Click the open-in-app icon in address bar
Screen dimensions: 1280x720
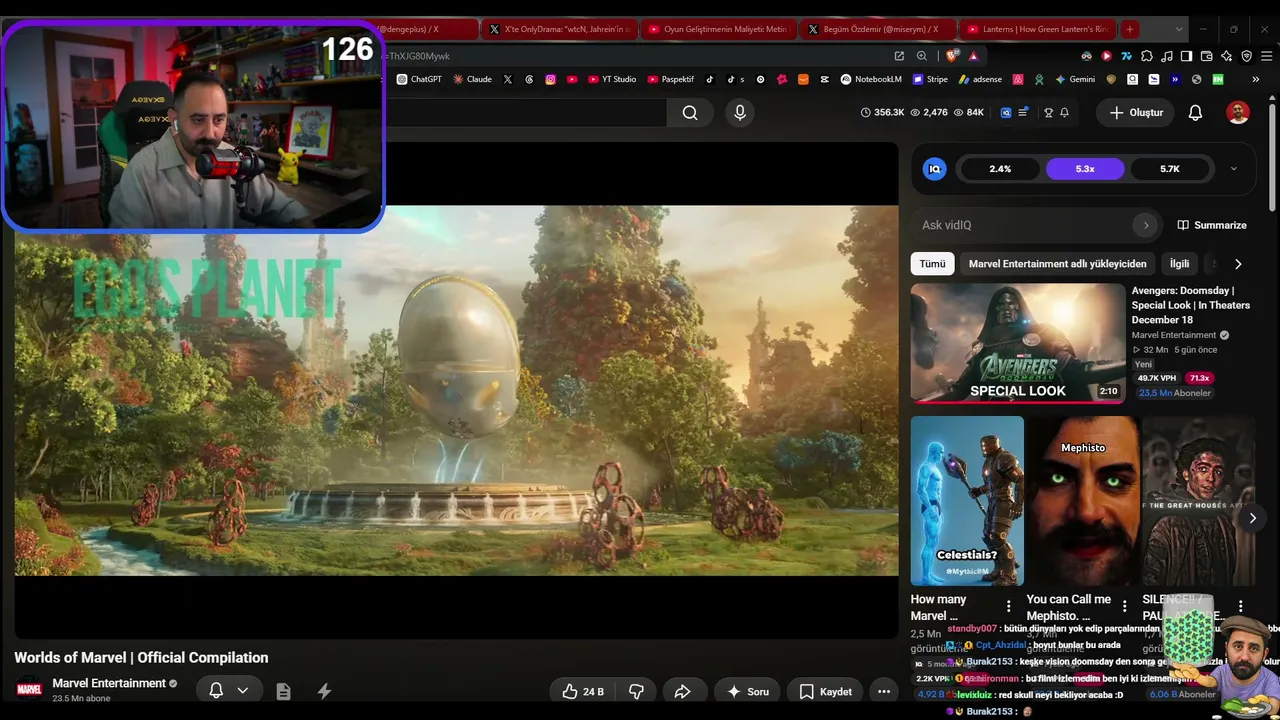pos(899,56)
